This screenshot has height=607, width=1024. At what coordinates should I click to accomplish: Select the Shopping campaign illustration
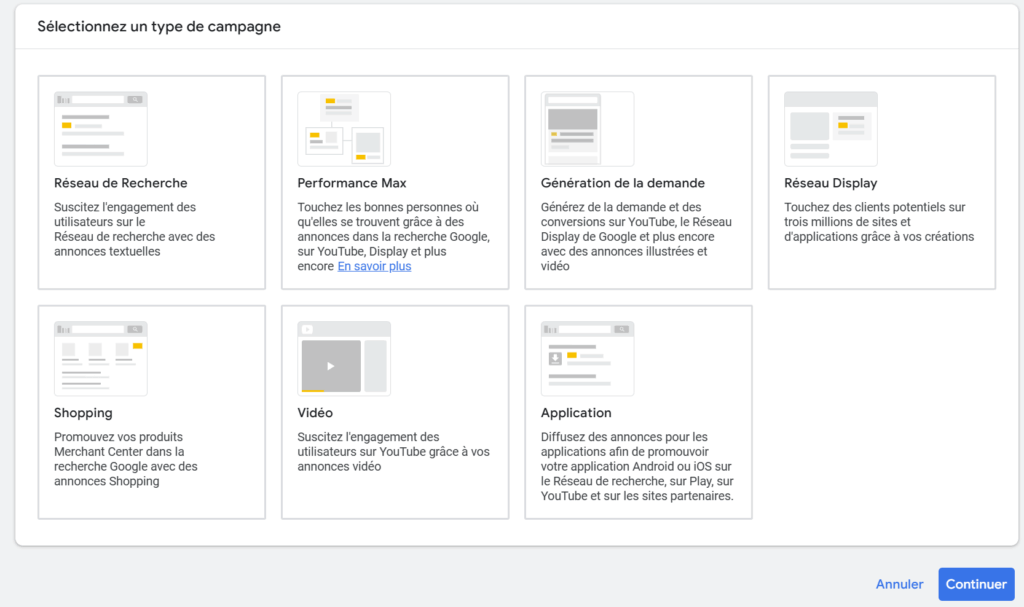[101, 359]
